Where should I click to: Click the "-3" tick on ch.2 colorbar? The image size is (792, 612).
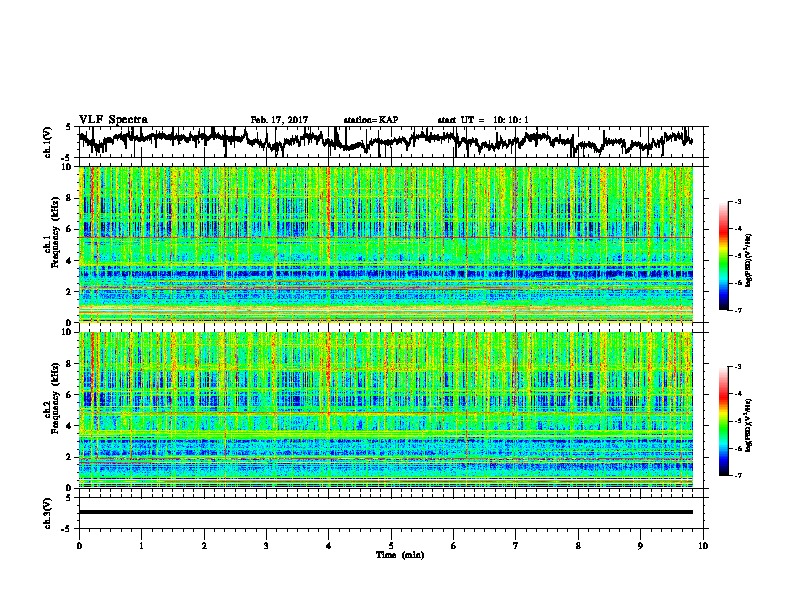(738, 367)
